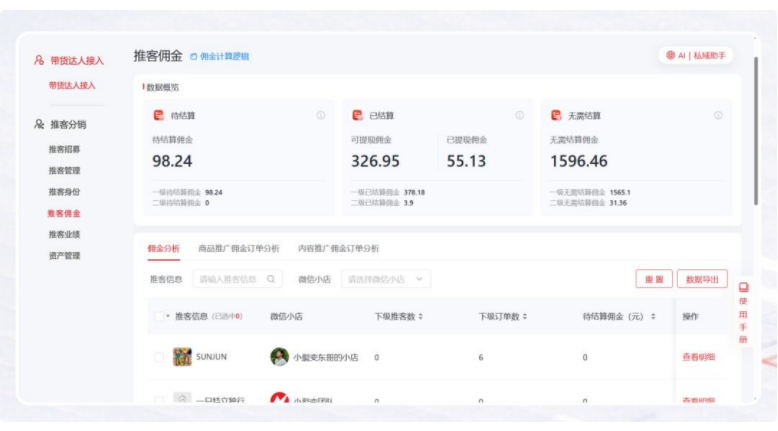Show info tooltip for 已结算 card
The height and width of the screenshot is (431, 778).
[x=519, y=115]
